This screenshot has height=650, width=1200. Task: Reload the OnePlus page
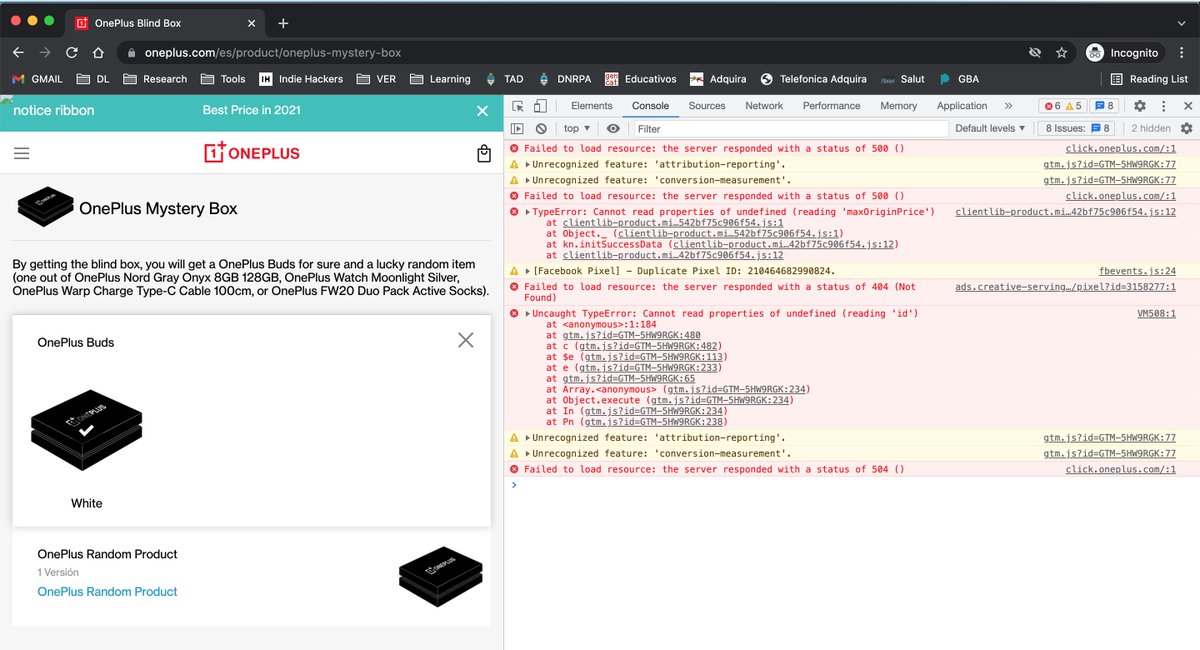[71, 52]
